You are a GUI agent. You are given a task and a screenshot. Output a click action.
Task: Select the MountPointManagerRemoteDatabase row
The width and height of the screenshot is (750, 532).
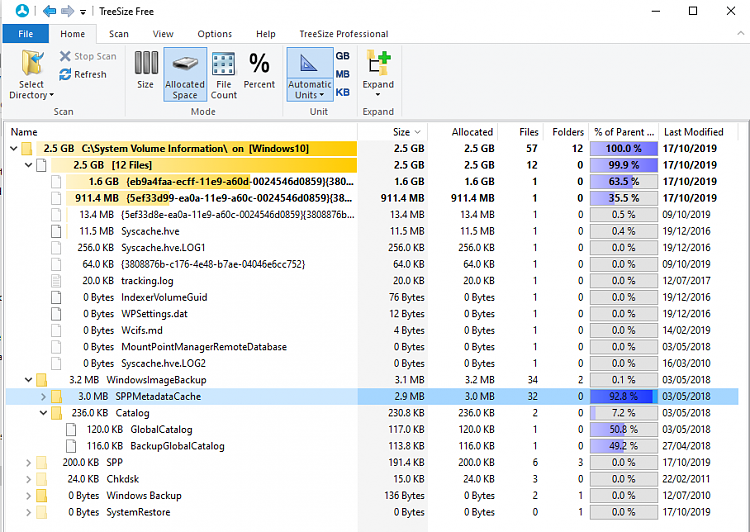[x=372, y=347]
